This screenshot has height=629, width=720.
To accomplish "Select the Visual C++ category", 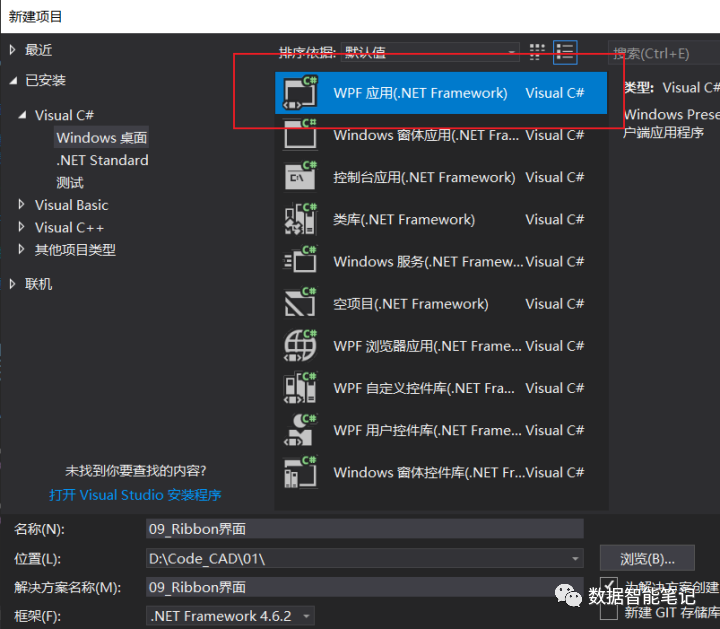I will point(69,227).
